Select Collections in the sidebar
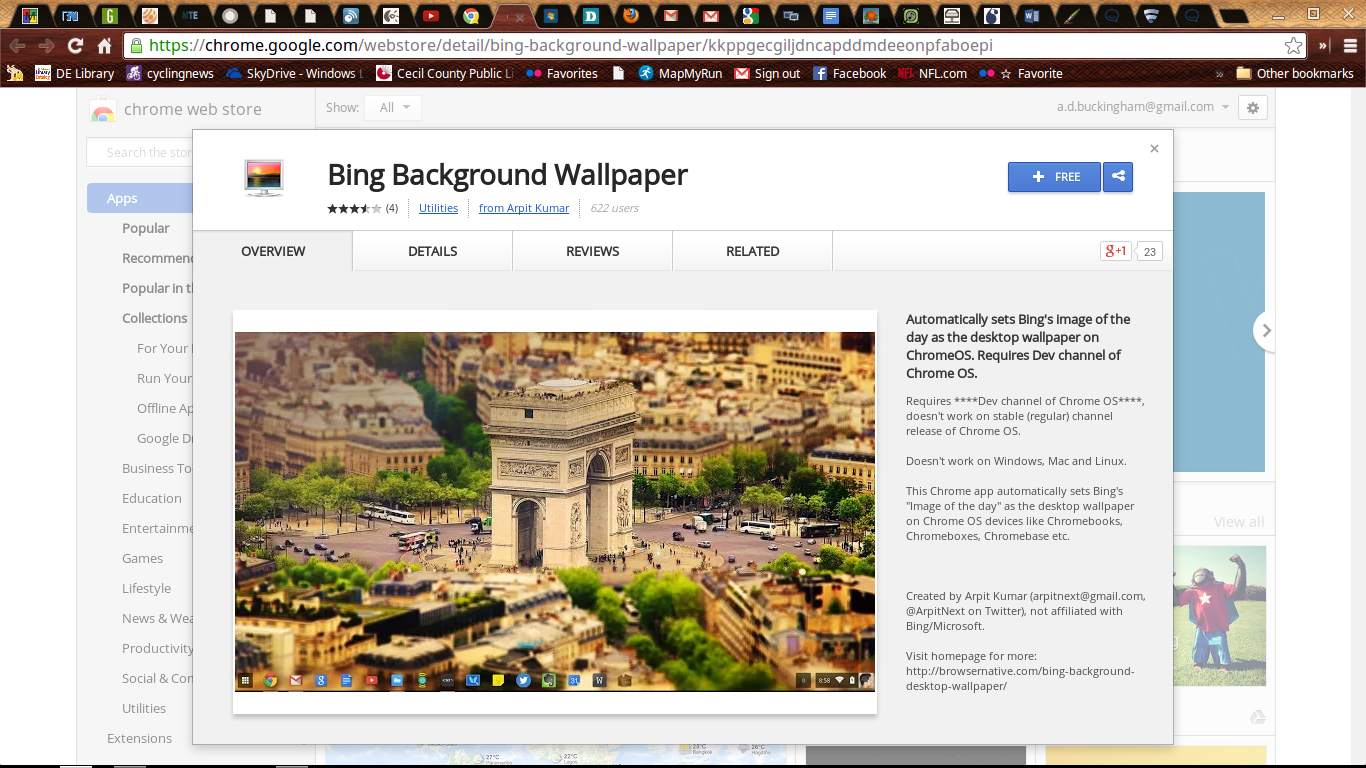 click(x=155, y=318)
